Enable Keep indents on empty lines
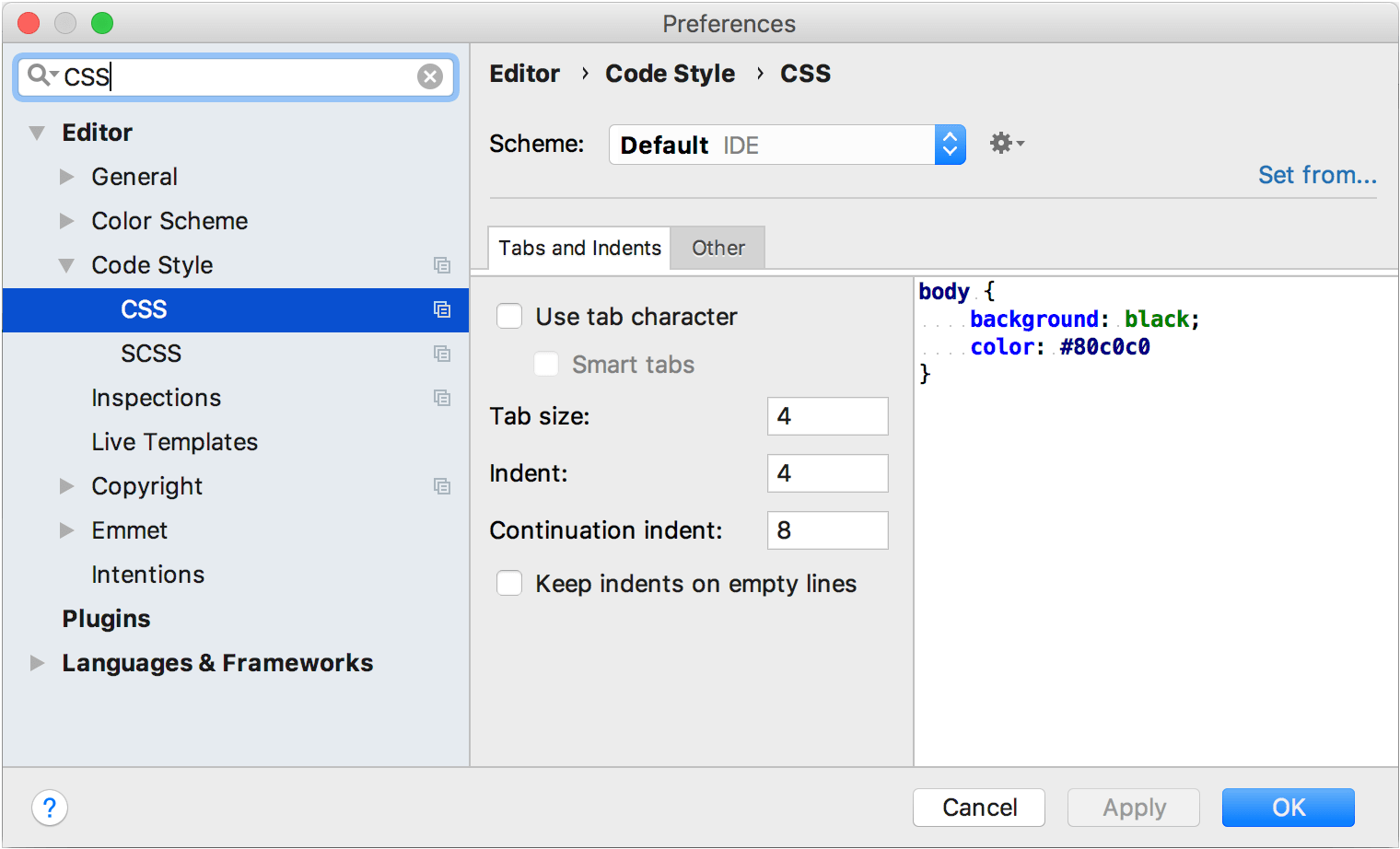Image resolution: width=1400 pixels, height=849 pixels. click(x=509, y=583)
